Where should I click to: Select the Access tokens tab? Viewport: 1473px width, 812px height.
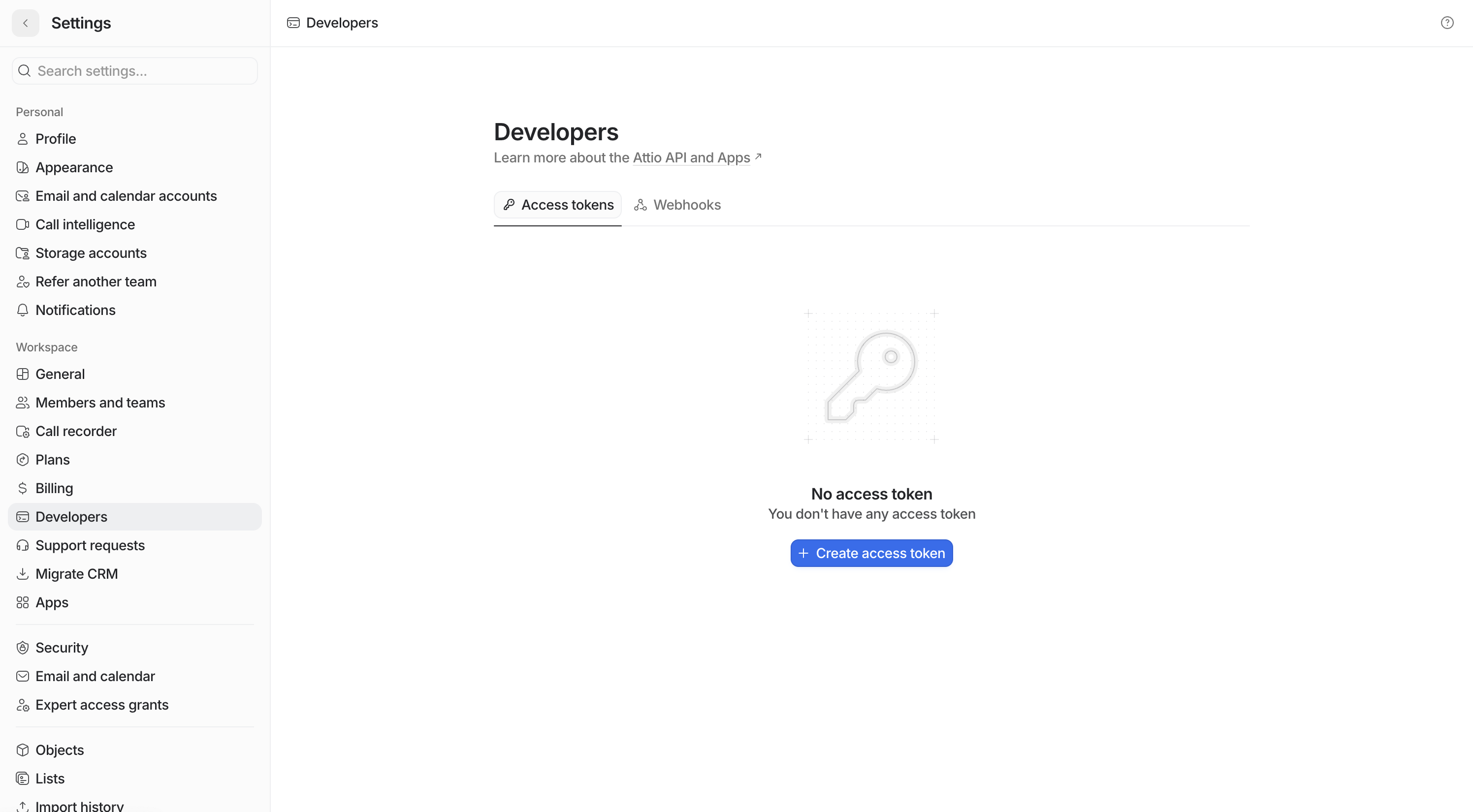coord(557,205)
